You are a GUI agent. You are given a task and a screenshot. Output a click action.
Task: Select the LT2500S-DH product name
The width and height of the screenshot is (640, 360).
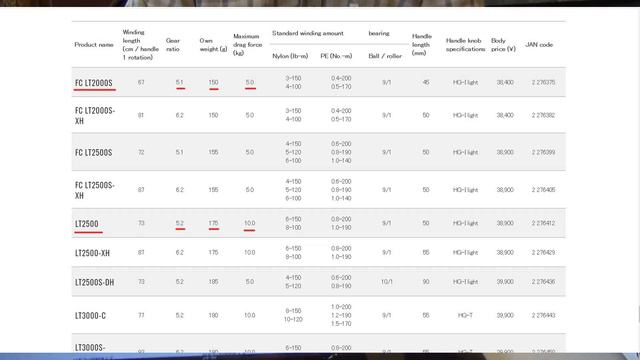[x=94, y=282]
